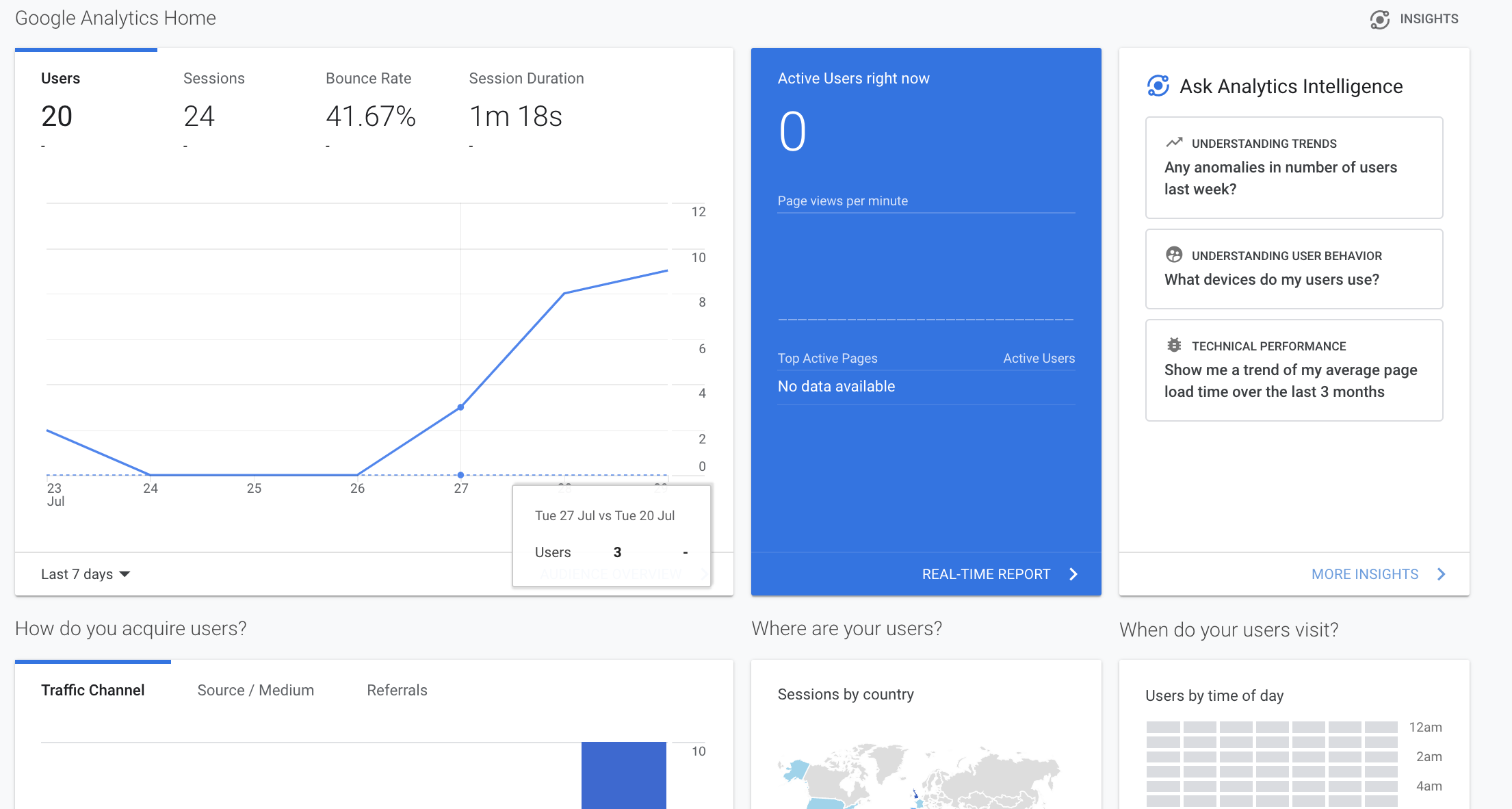Switch to the Sessions tab
The image size is (1512, 809).
(213, 78)
